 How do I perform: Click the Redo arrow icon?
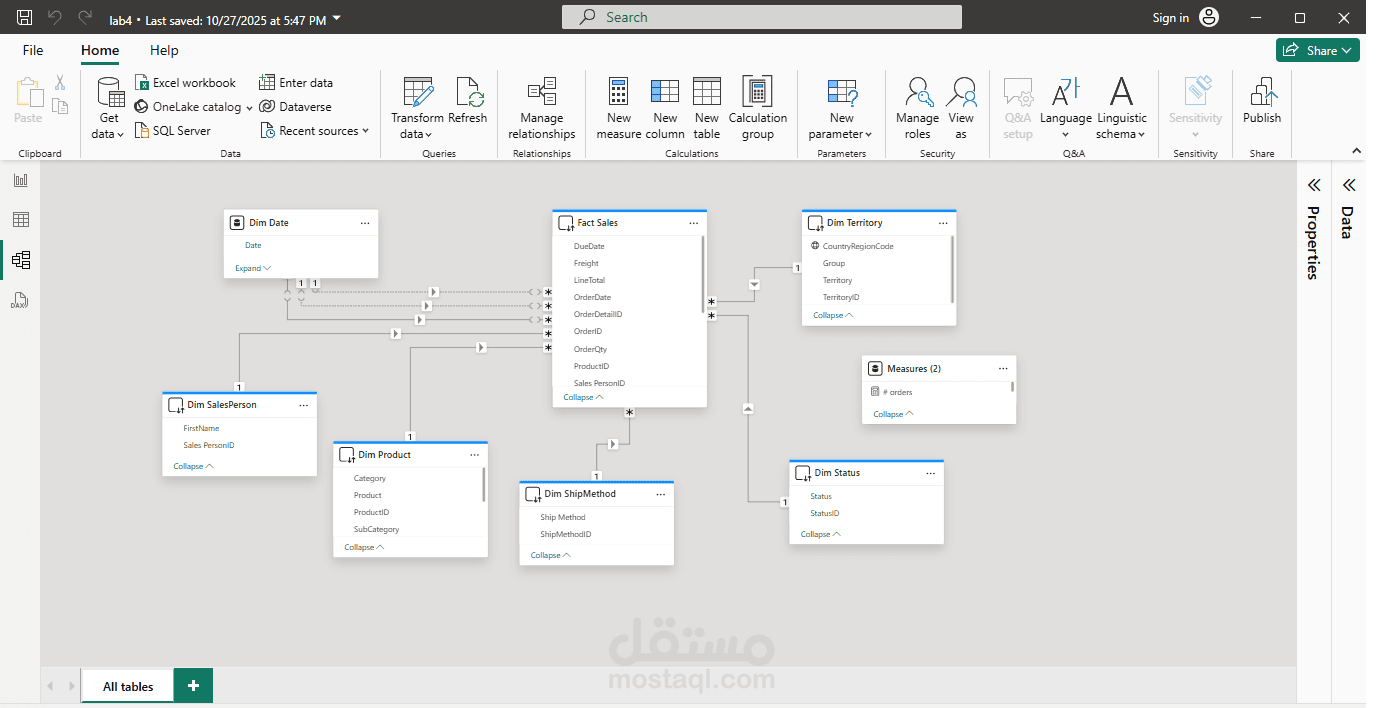(x=85, y=18)
